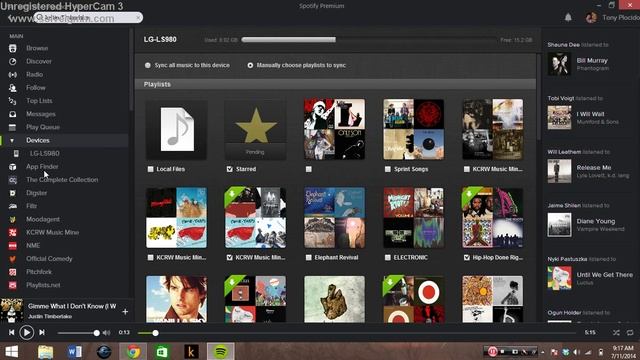This screenshot has height=360, width=640.
Task: Click the notifications bell icon
Action: click(568, 17)
